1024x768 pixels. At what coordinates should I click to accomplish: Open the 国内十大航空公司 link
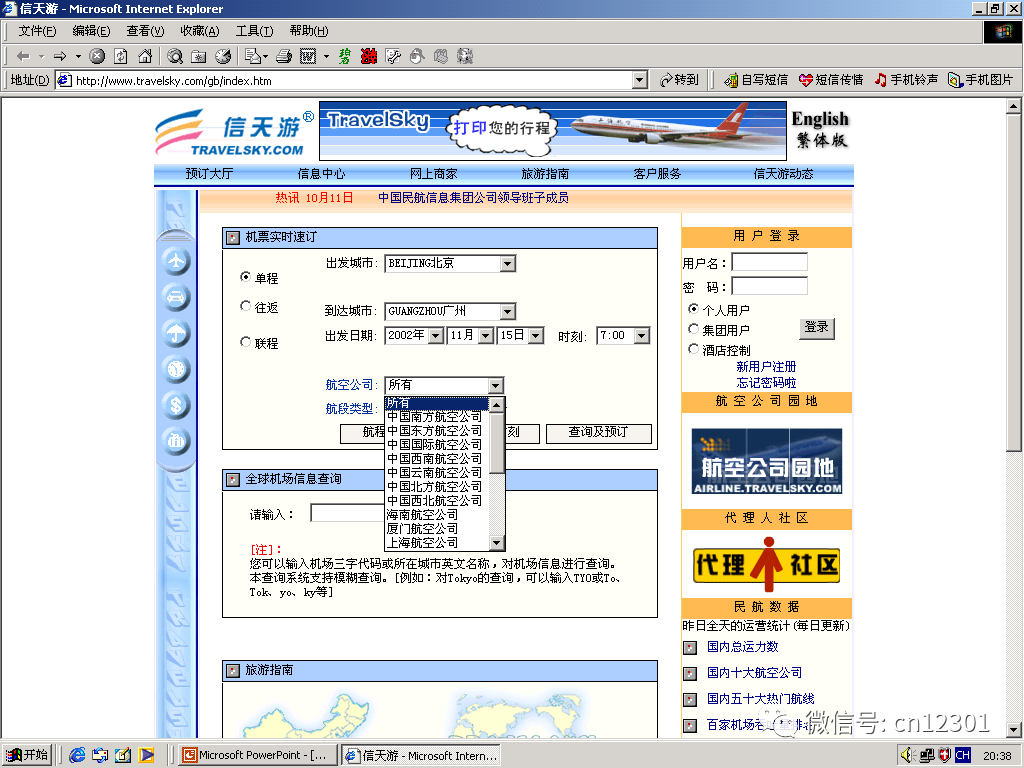(x=754, y=673)
